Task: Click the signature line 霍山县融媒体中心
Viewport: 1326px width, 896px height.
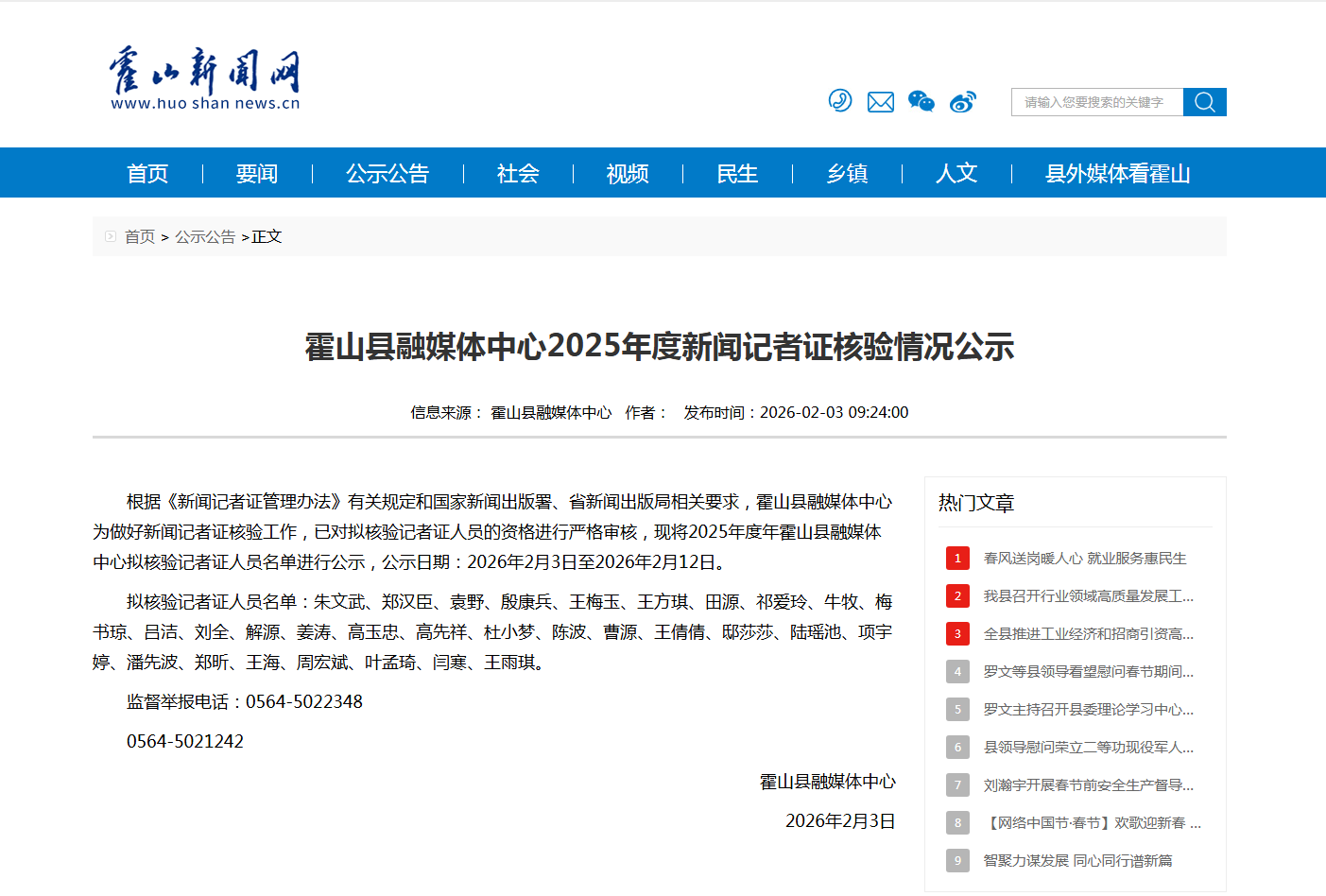Action: click(x=828, y=782)
